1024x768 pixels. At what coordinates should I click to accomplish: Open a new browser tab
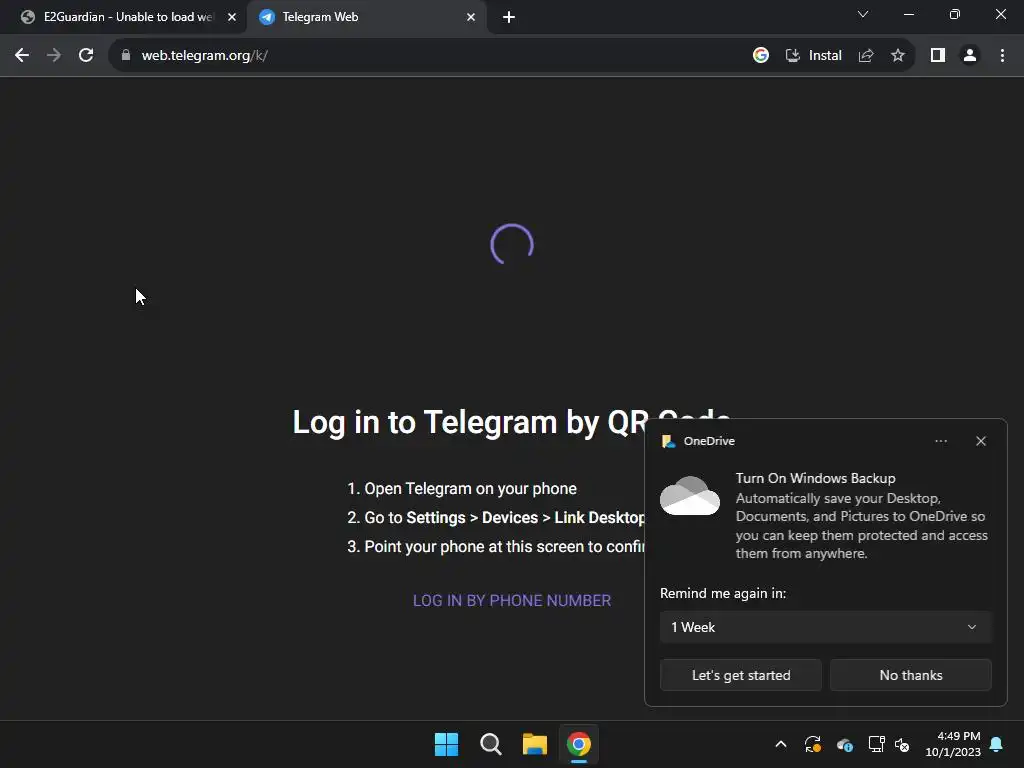(509, 17)
